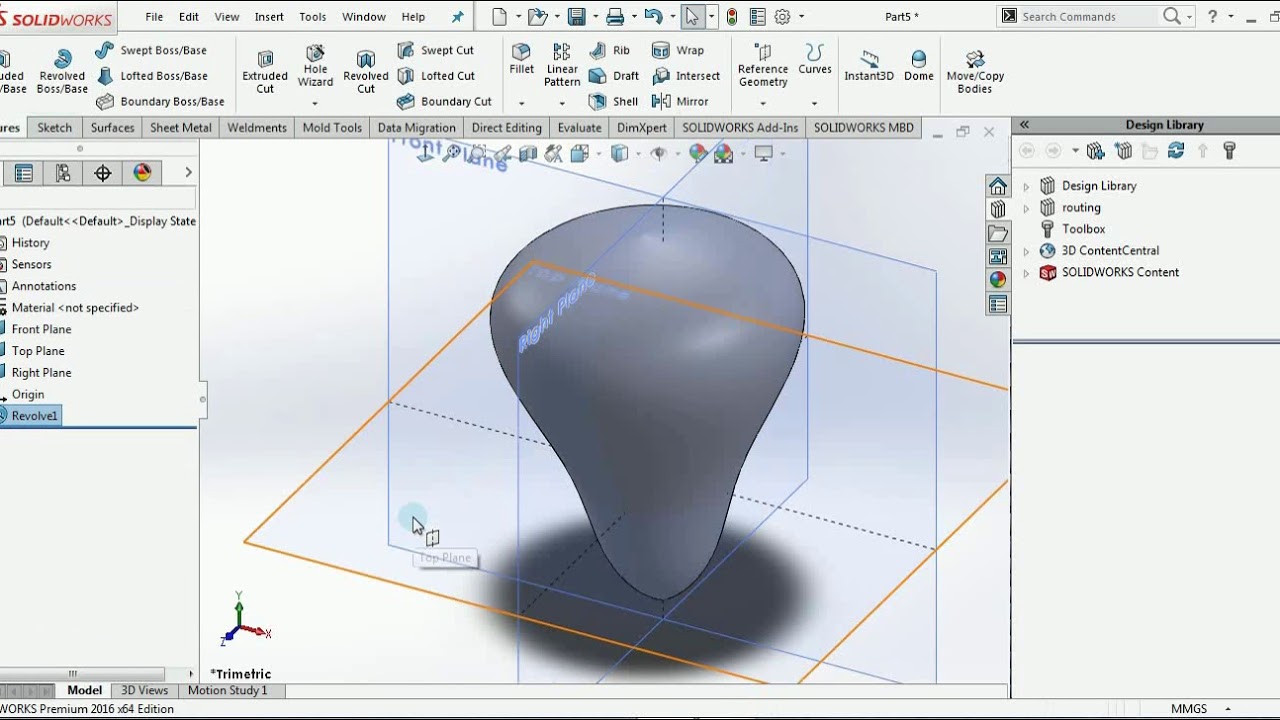This screenshot has height=720, width=1280.
Task: Open the Options gear icon
Action: pyautogui.click(x=782, y=16)
